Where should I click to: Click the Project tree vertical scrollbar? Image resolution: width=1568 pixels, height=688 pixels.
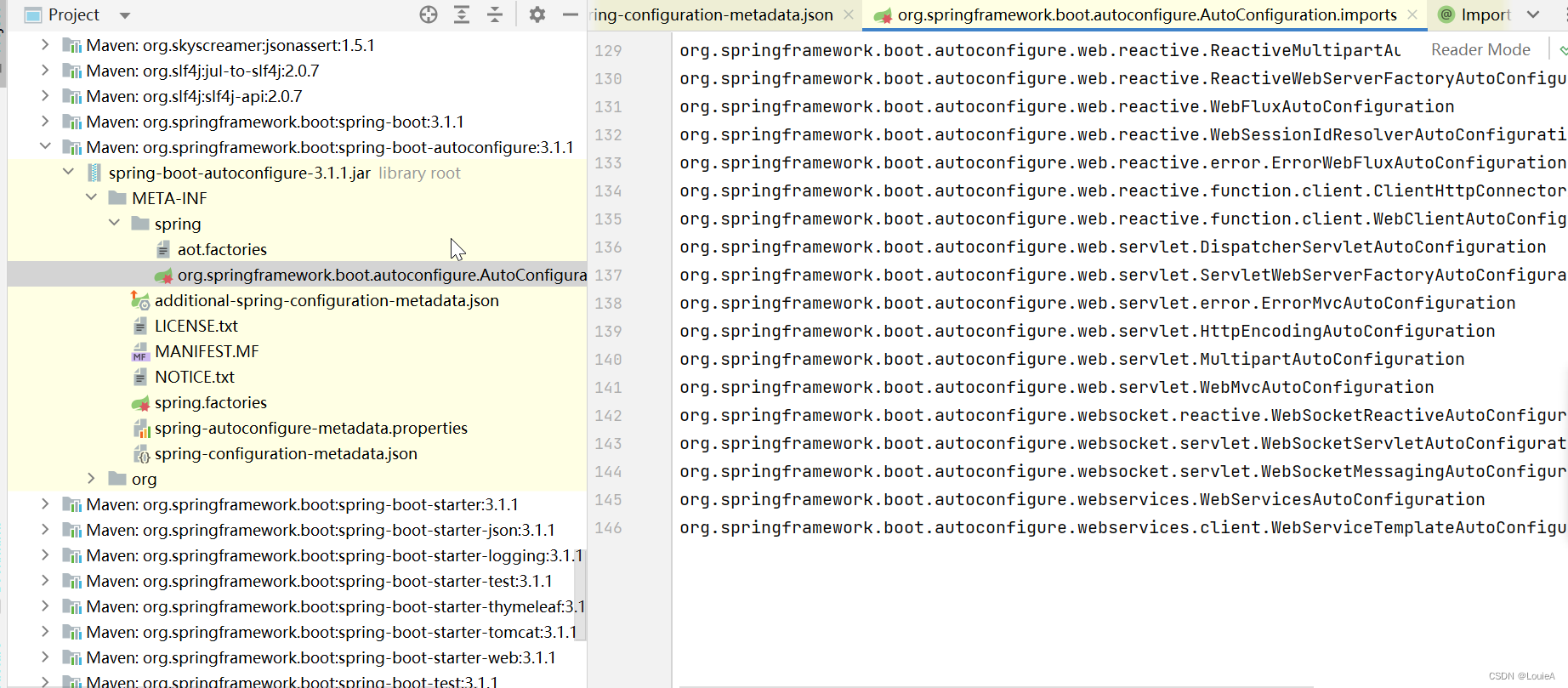pyautogui.click(x=580, y=594)
